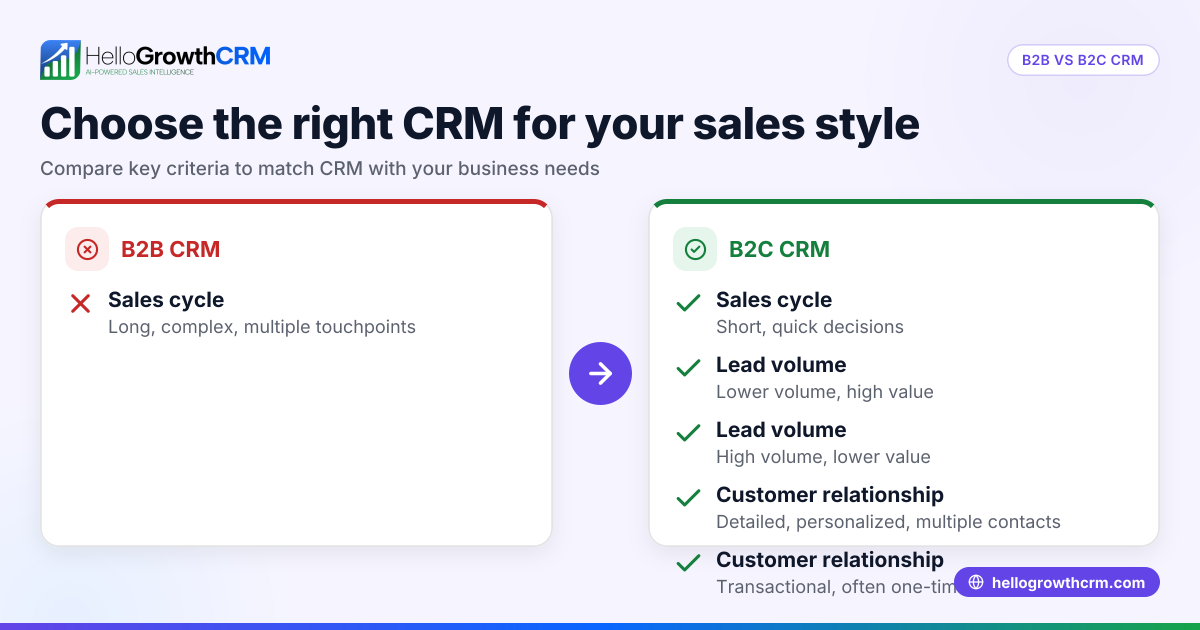Click the checkmark beside Short, quick decisions
Screen dimensions: 1200x630
[688, 303]
